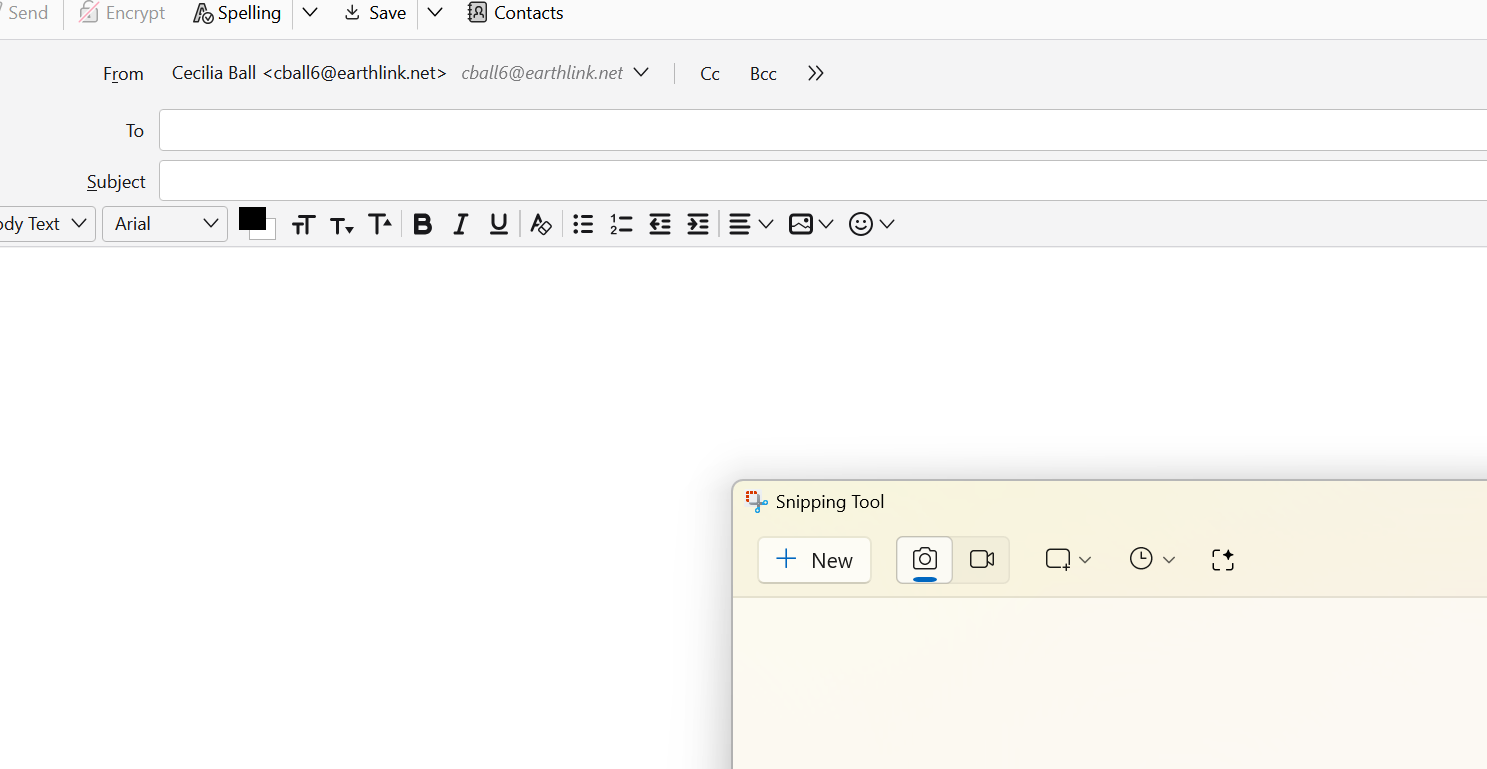Click the Encrypt button in the compose toolbar
1487x769 pixels.
point(122,13)
